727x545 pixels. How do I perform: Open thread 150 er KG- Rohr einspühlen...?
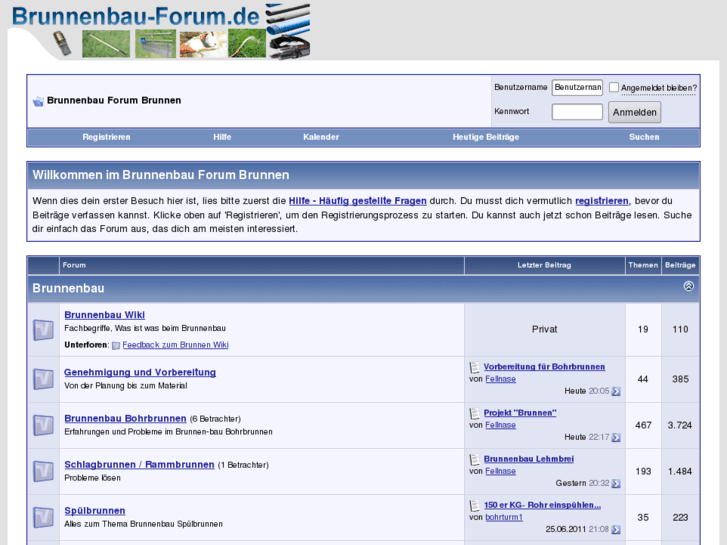pos(542,505)
